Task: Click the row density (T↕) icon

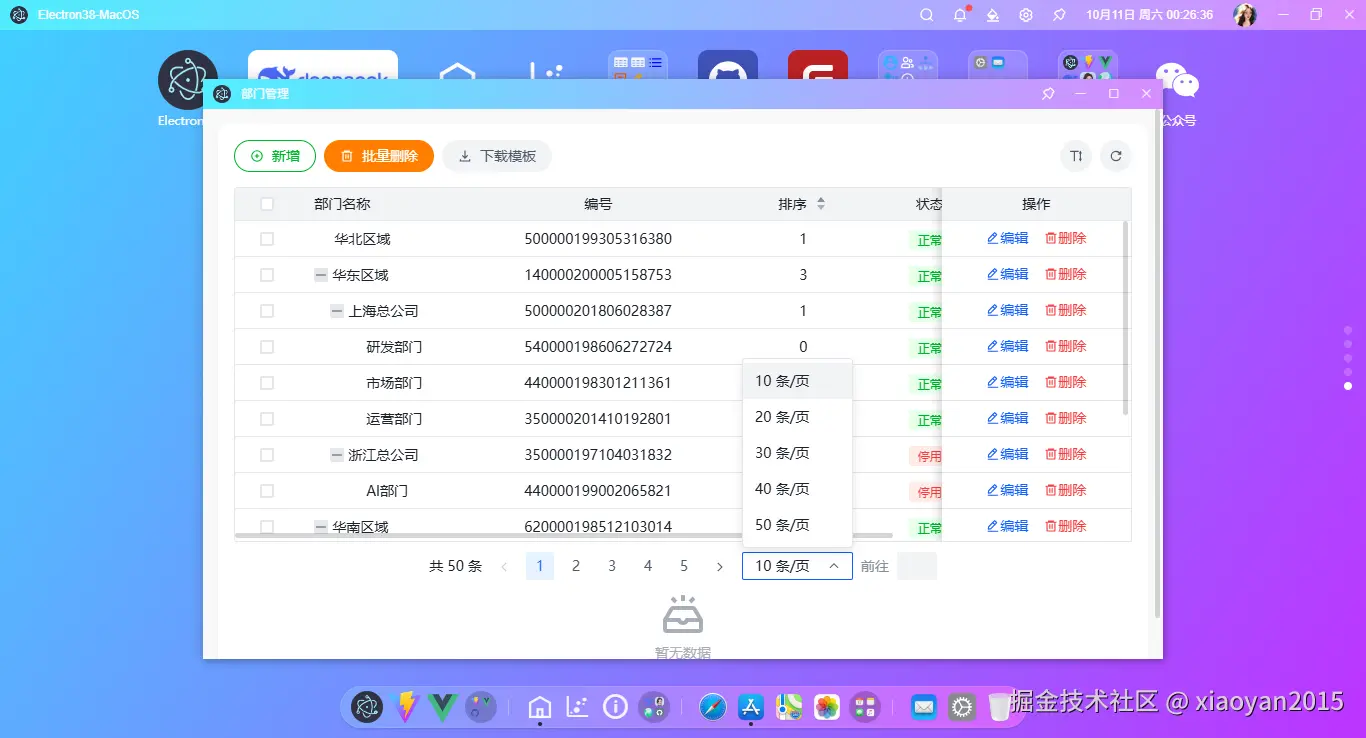Action: pyautogui.click(x=1075, y=156)
